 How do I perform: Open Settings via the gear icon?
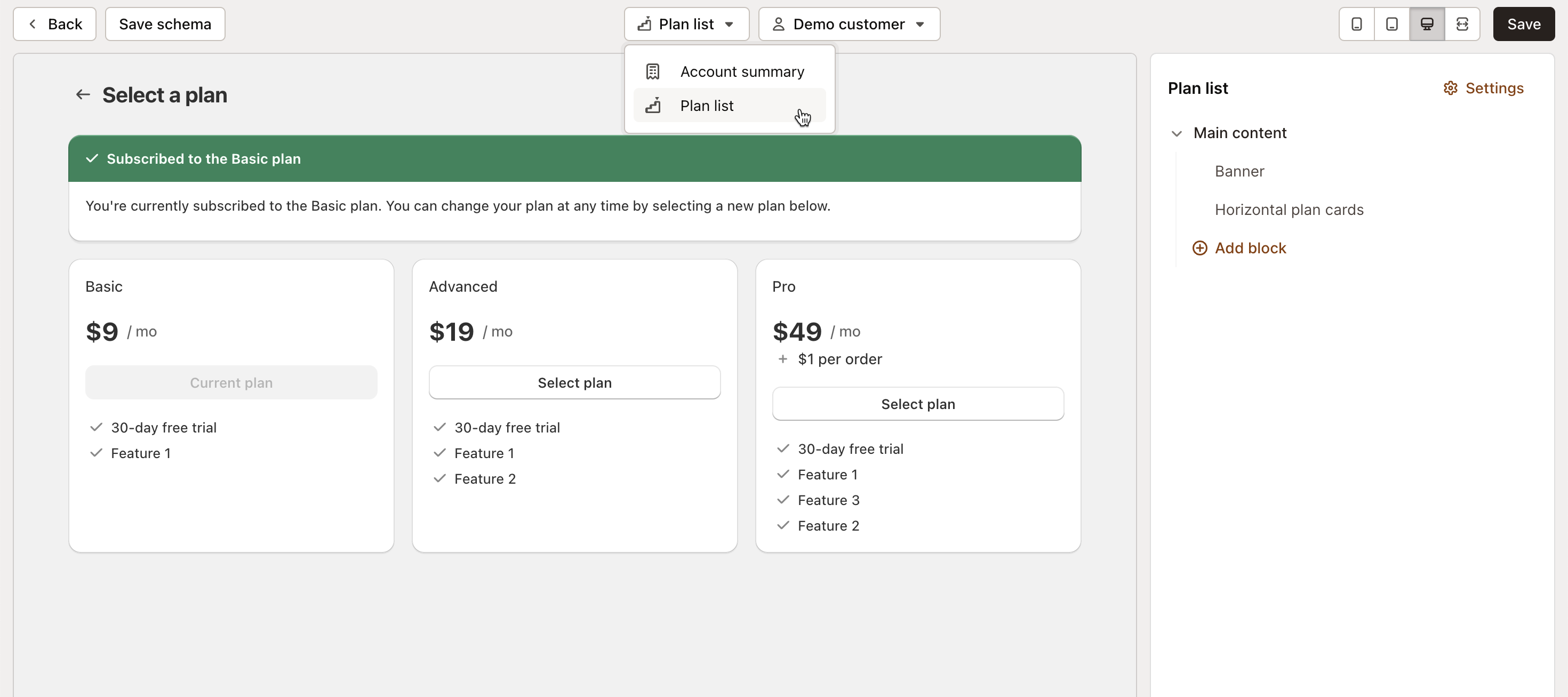pos(1451,89)
